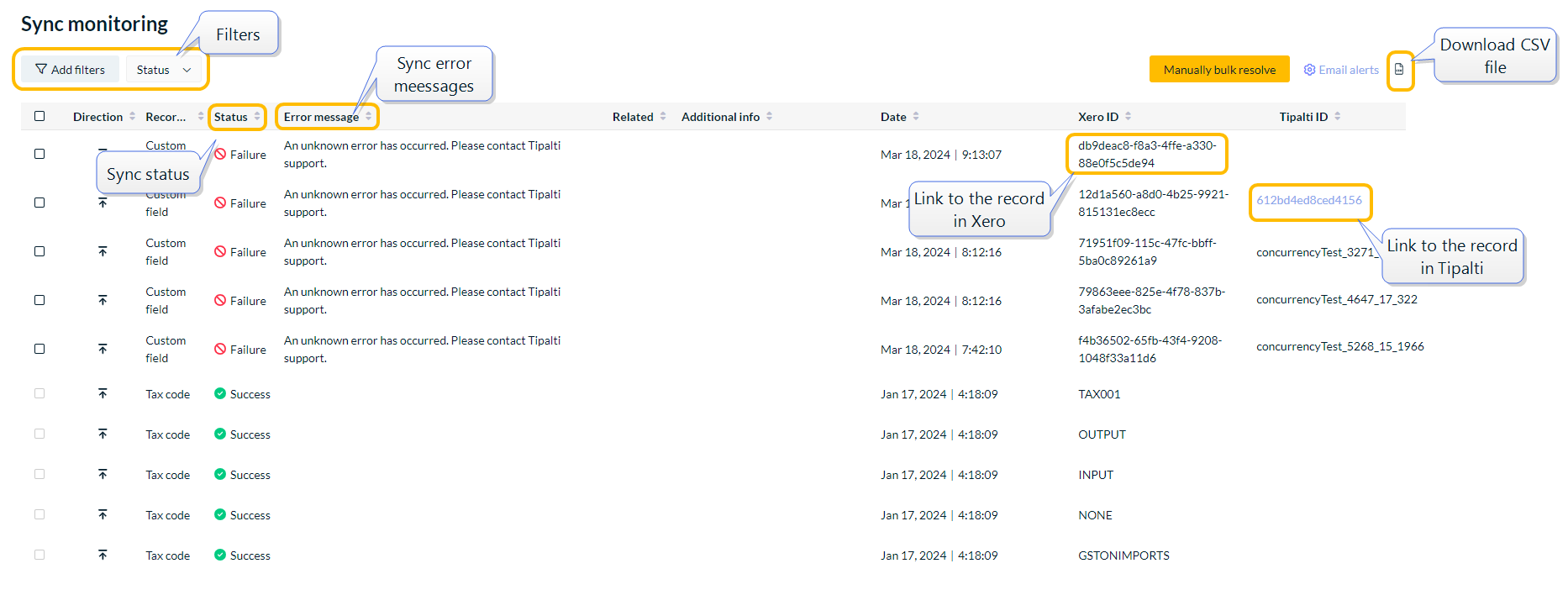
Task: Click Tipalti ID concurrencyTest_5268_15_1966
Action: 1340,346
